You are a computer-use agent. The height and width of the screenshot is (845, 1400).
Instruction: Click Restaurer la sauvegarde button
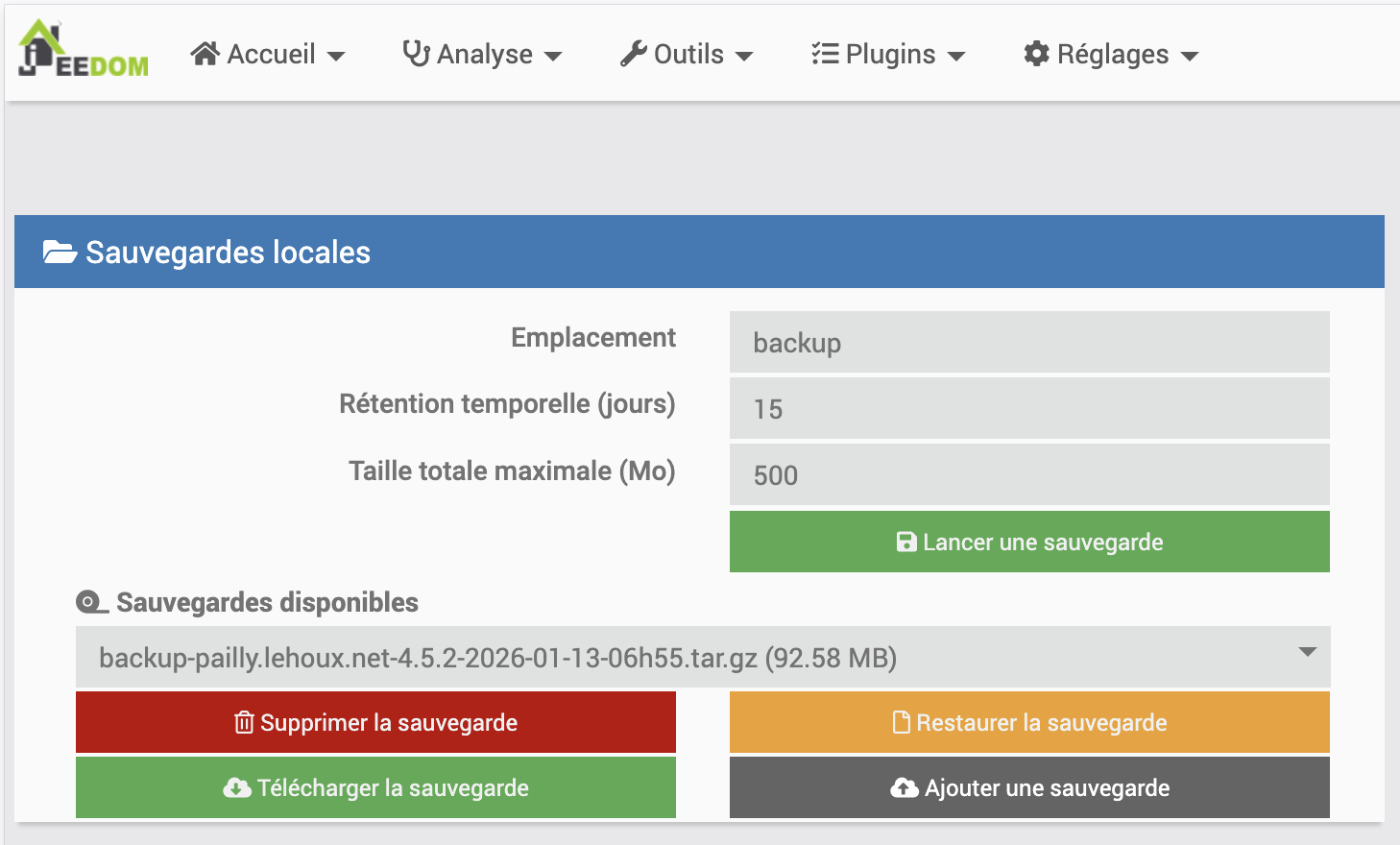(1029, 722)
